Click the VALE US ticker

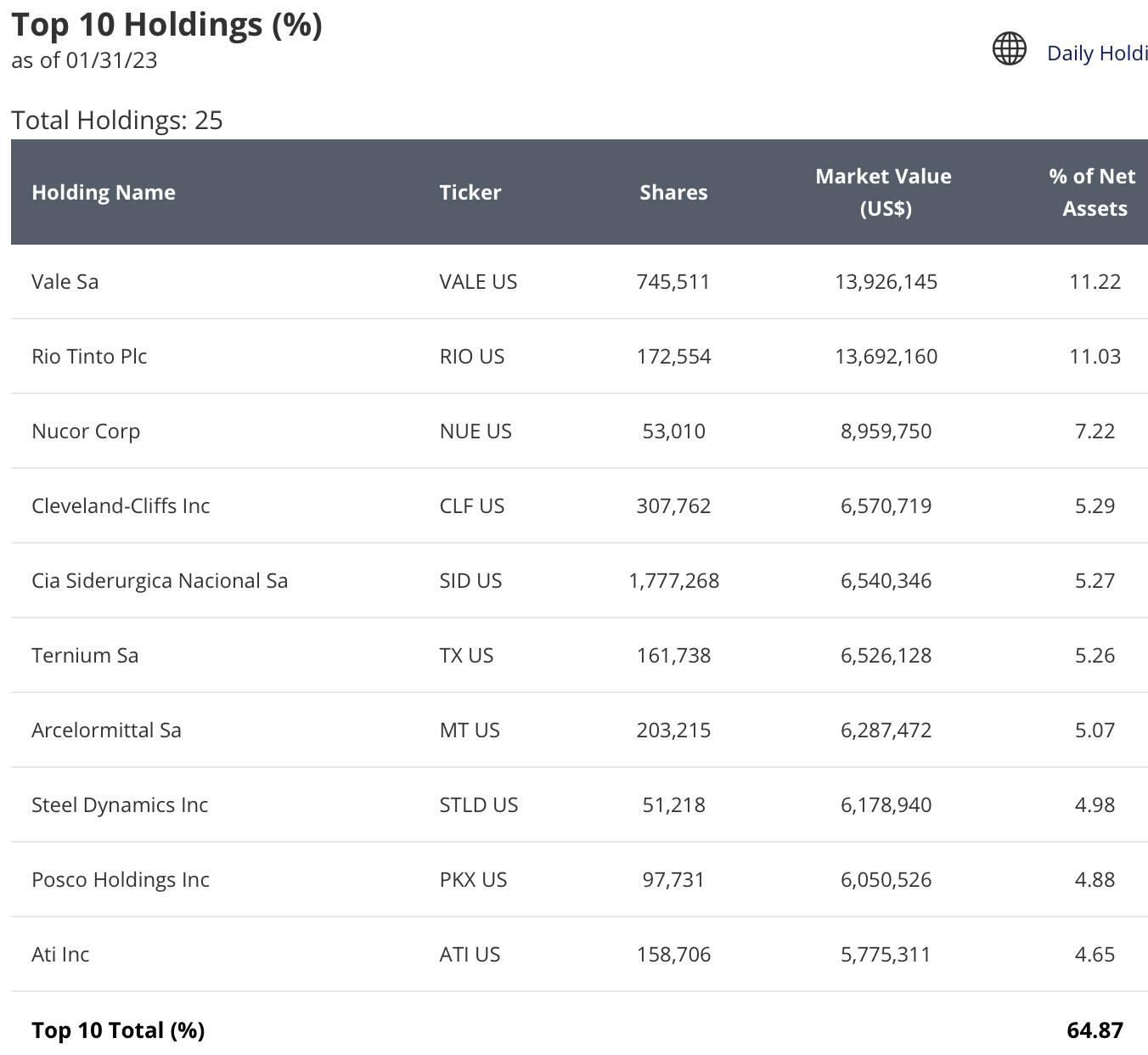pyautogui.click(x=478, y=281)
